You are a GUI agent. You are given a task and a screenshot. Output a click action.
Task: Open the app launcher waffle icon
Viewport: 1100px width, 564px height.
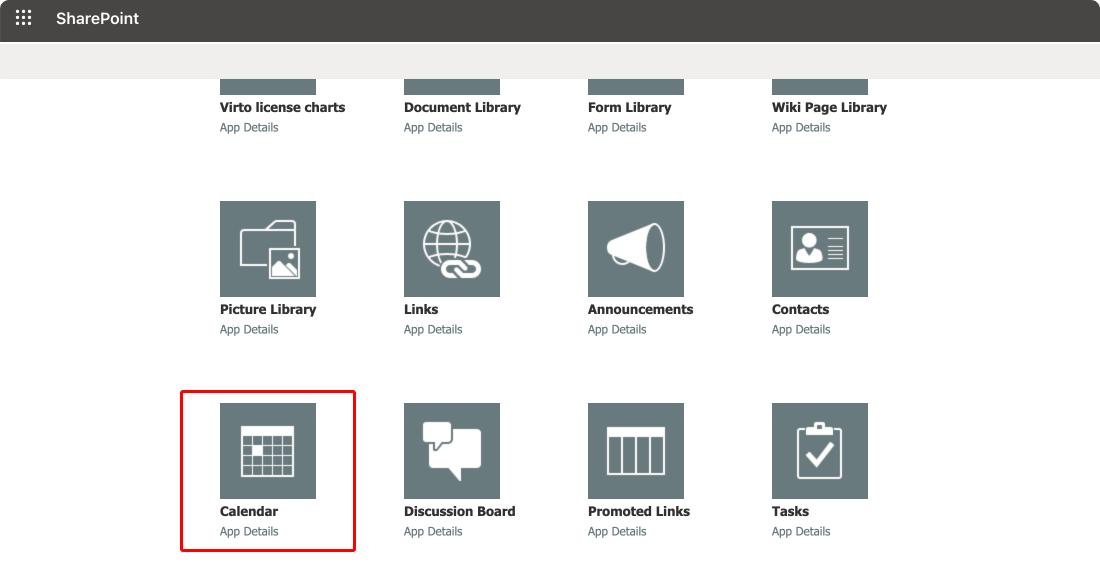click(x=23, y=18)
